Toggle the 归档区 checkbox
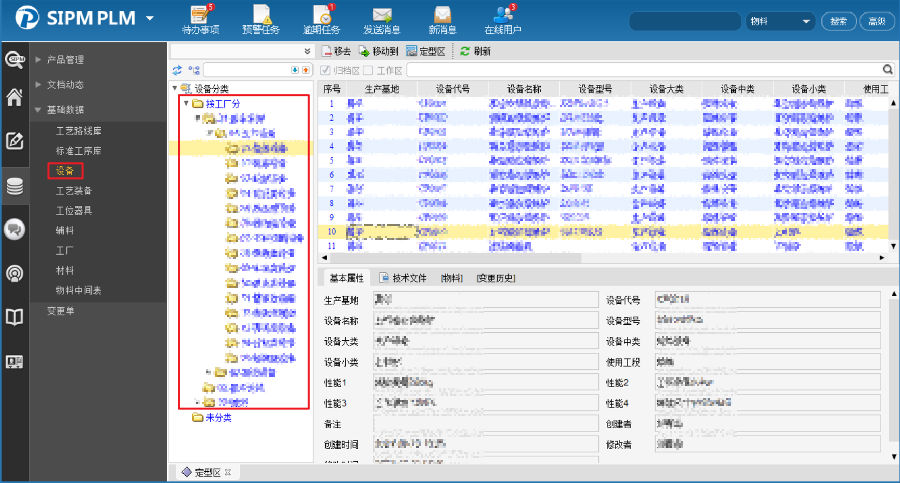The width and height of the screenshot is (900, 483). click(325, 70)
